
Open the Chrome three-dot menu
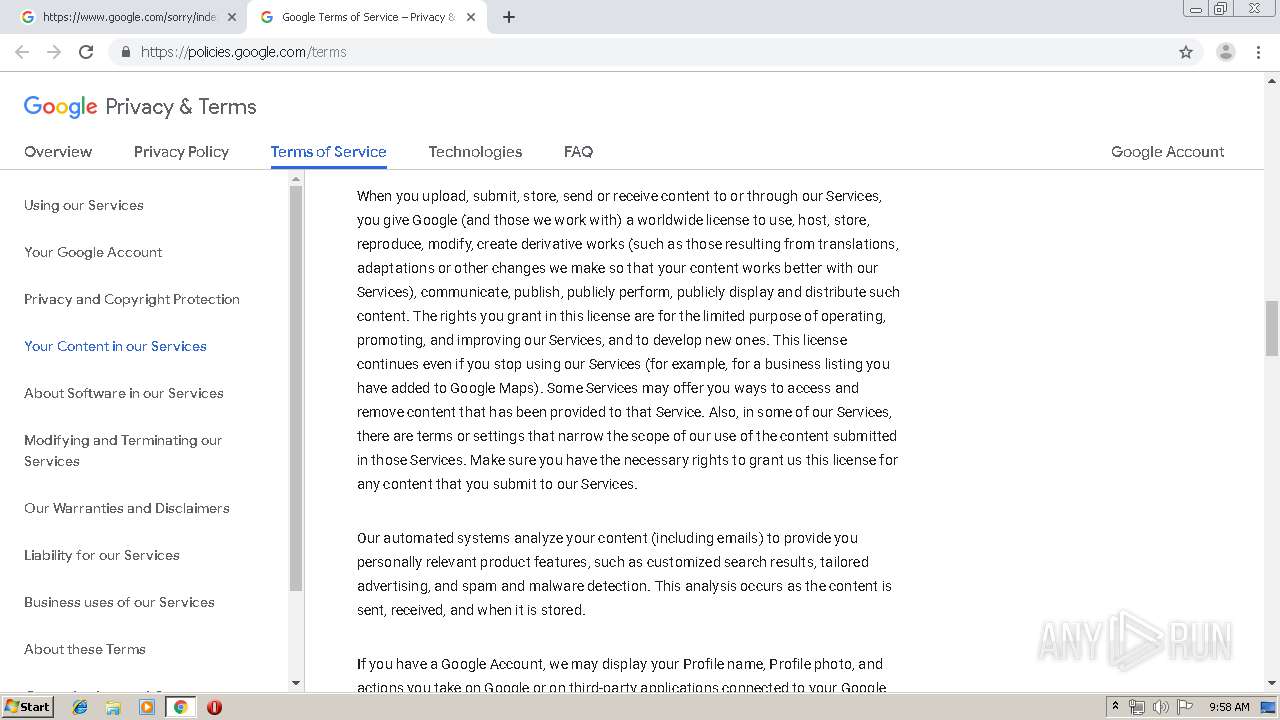point(1258,52)
